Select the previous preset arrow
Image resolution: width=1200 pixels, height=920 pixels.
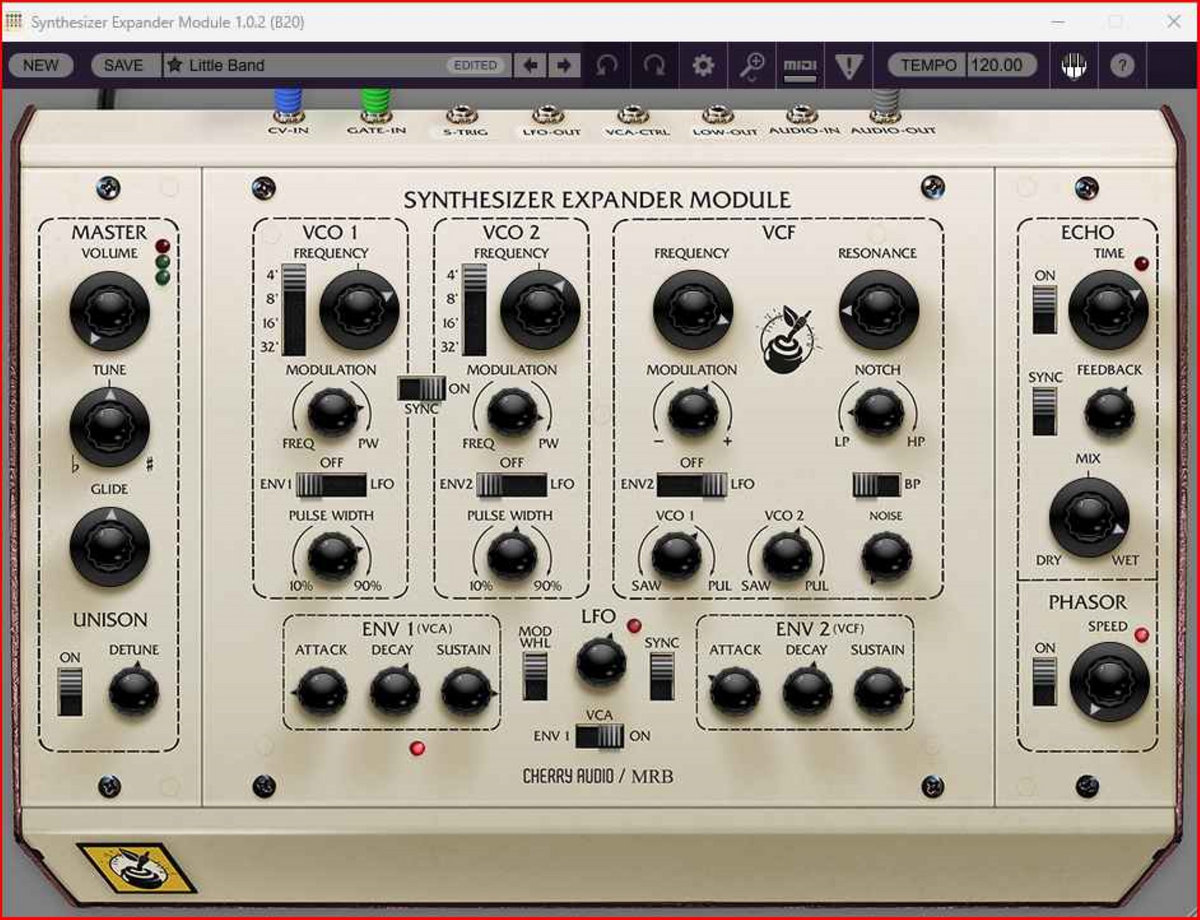pos(530,66)
